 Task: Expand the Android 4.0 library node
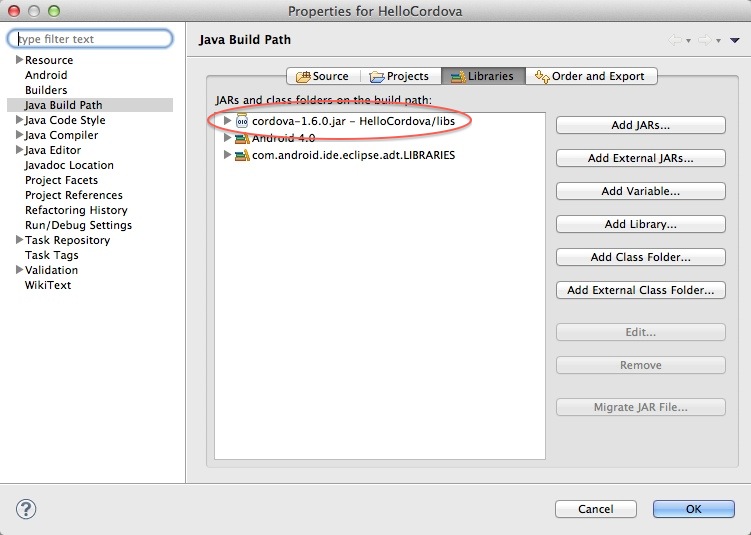pos(228,139)
